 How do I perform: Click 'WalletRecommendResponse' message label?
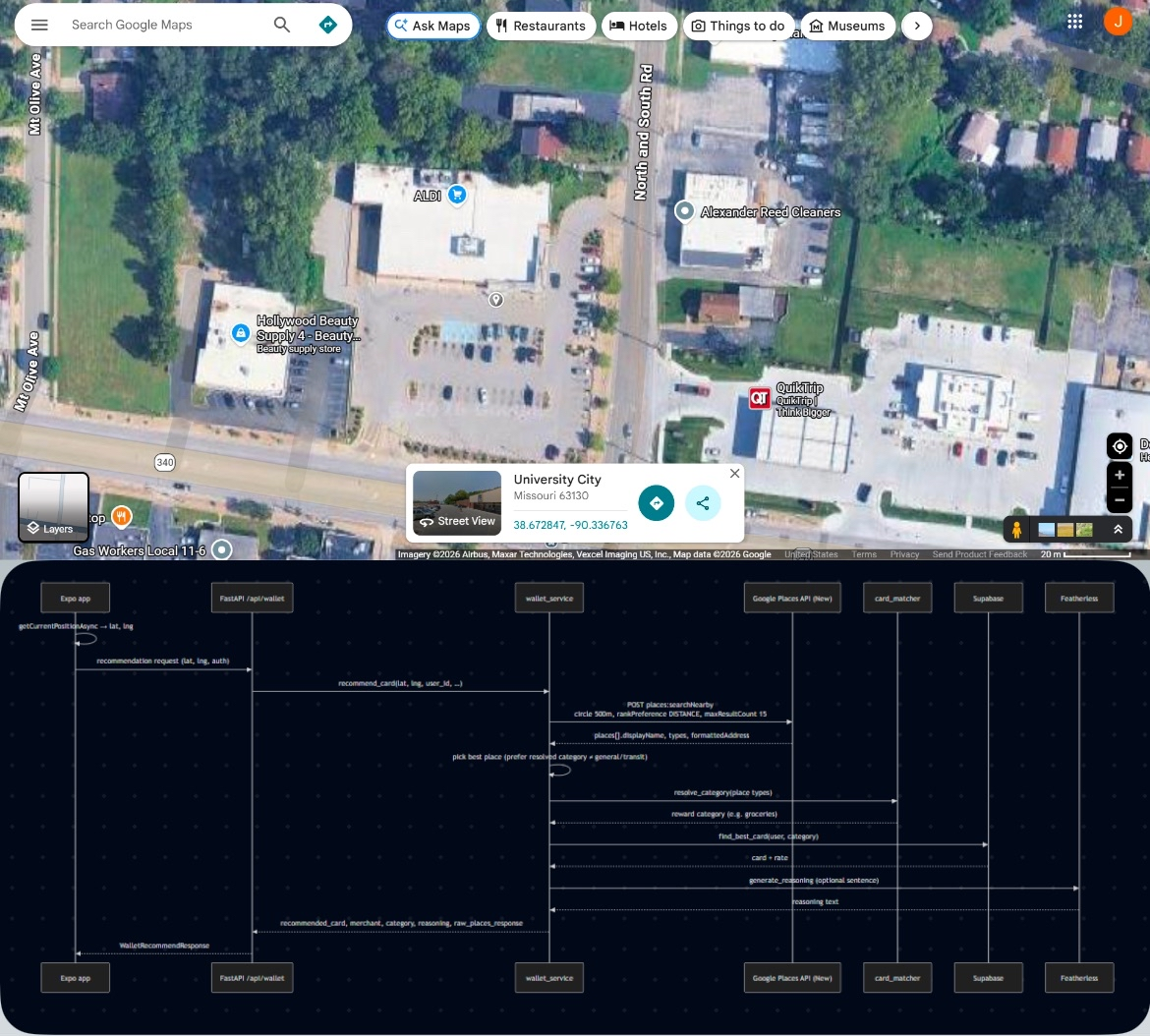click(x=164, y=946)
